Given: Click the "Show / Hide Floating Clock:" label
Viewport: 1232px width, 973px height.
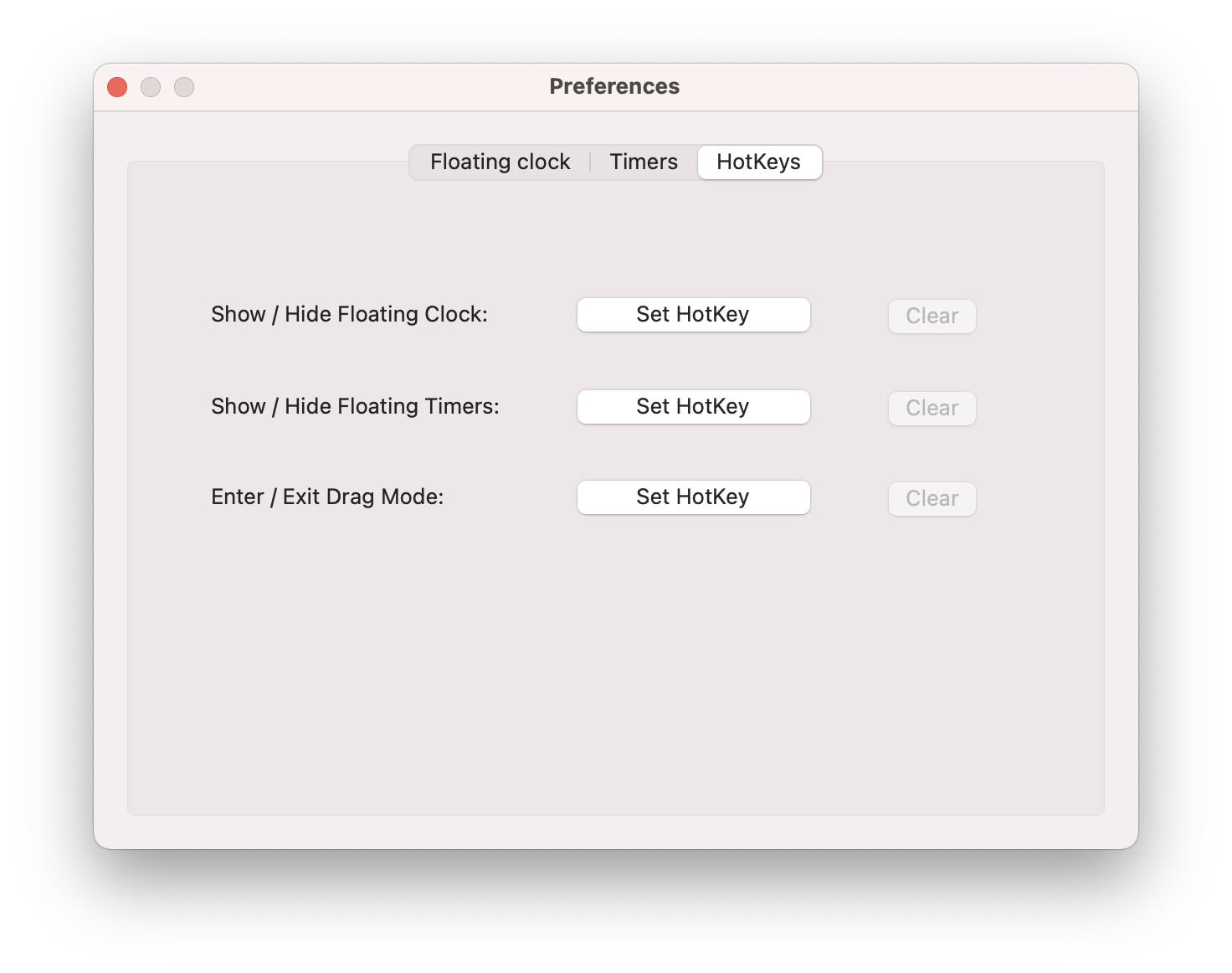Looking at the screenshot, I should [x=349, y=314].
